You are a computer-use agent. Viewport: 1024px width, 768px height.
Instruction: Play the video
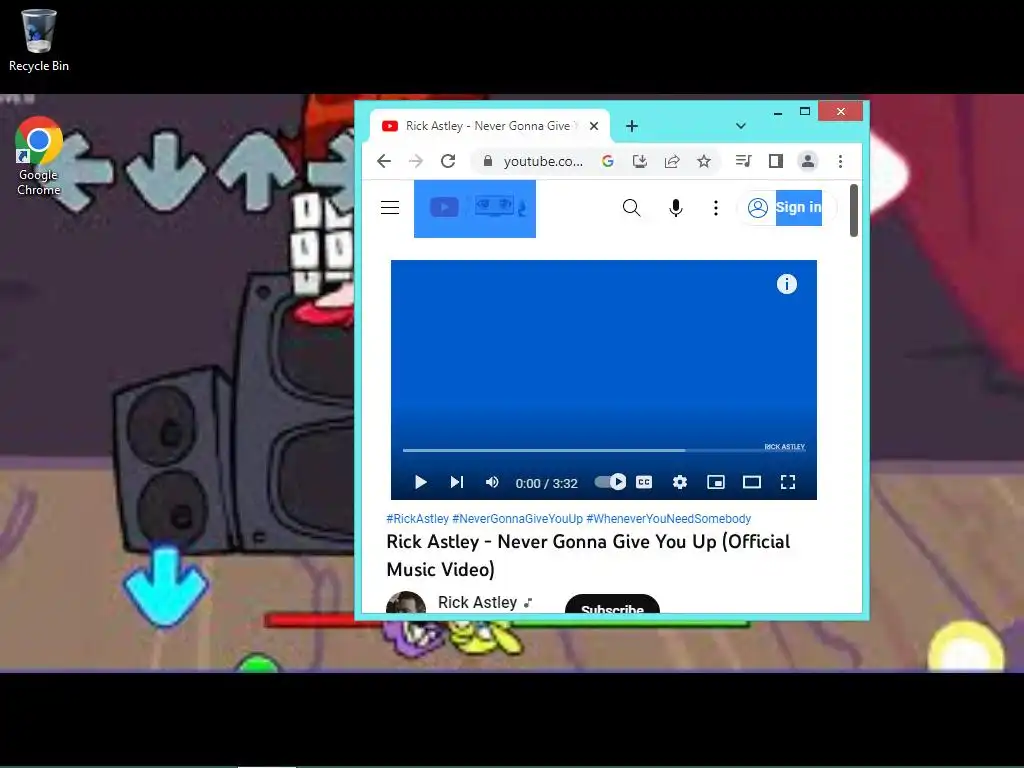coord(421,482)
